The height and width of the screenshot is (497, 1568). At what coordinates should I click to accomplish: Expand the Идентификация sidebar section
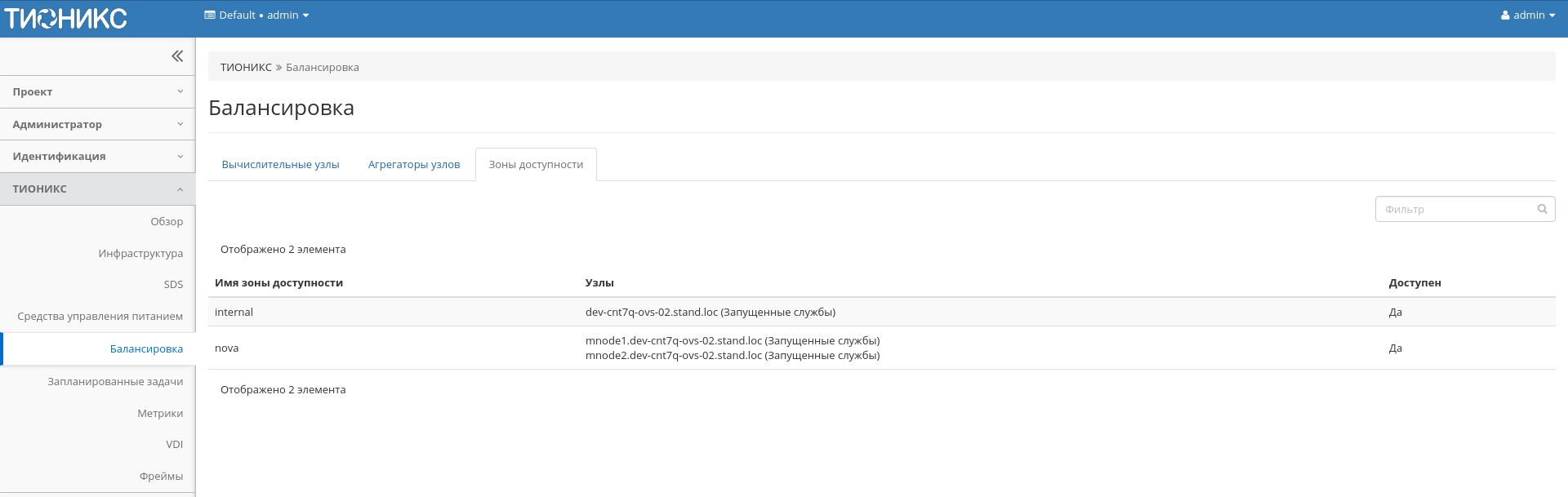click(x=97, y=157)
